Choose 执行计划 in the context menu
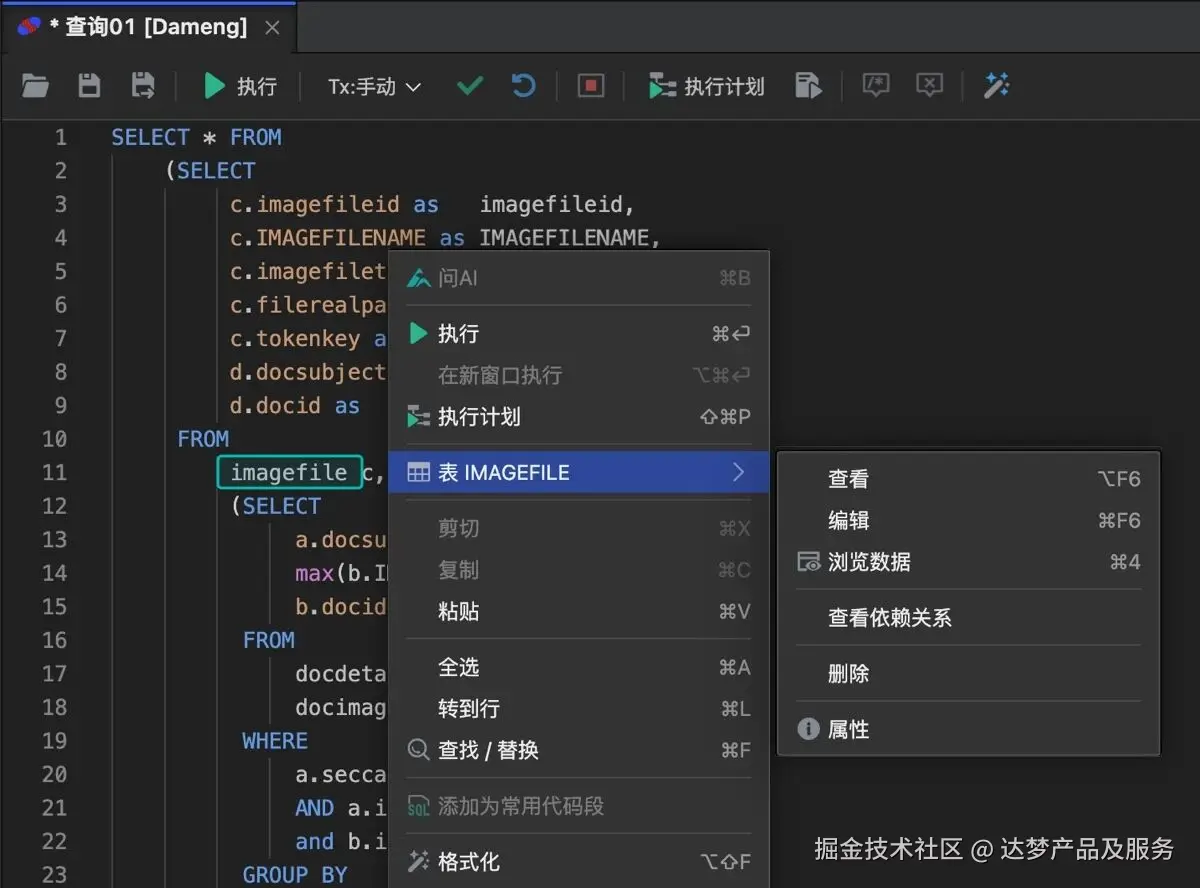 tap(578, 417)
